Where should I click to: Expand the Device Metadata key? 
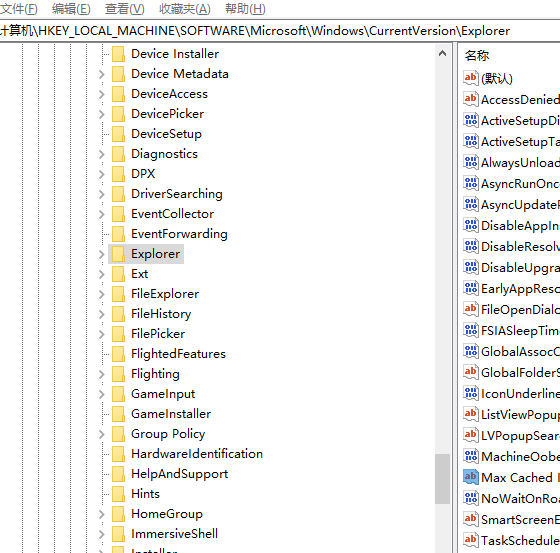[101, 74]
